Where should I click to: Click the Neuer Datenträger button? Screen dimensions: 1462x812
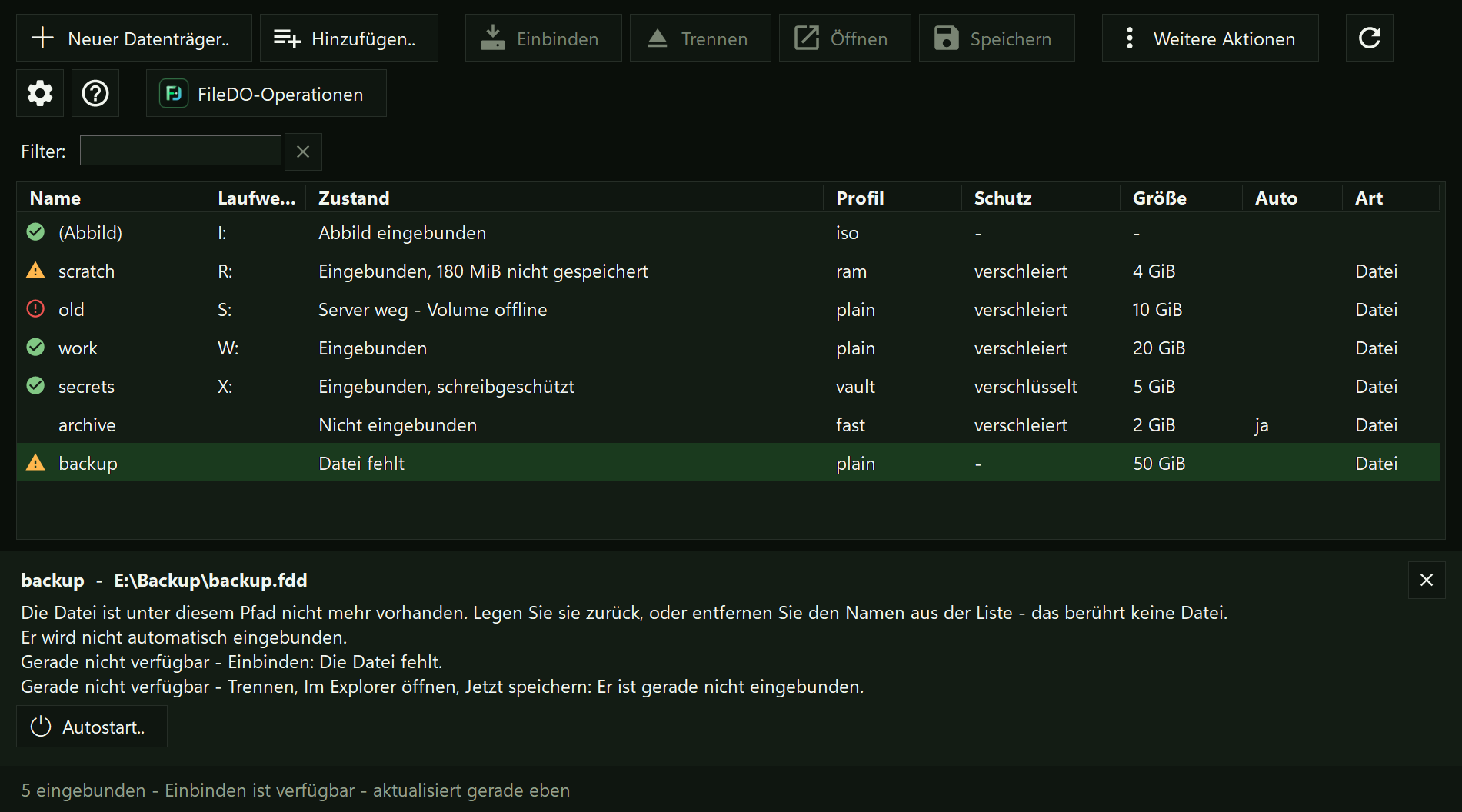(134, 38)
